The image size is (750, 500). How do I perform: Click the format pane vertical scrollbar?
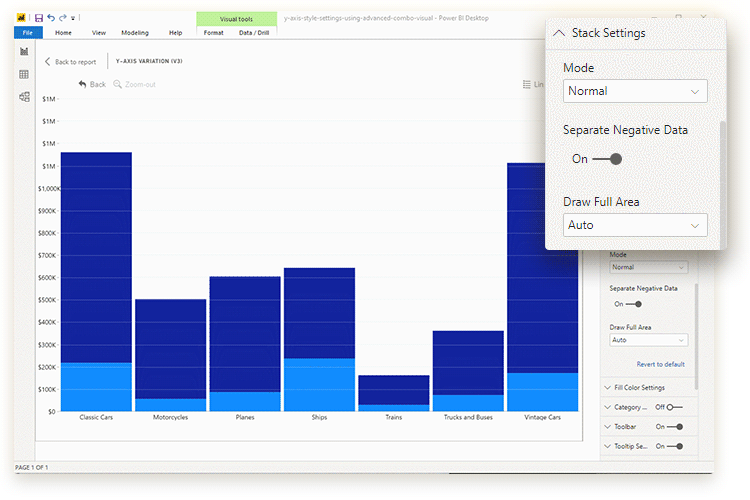coord(696,336)
